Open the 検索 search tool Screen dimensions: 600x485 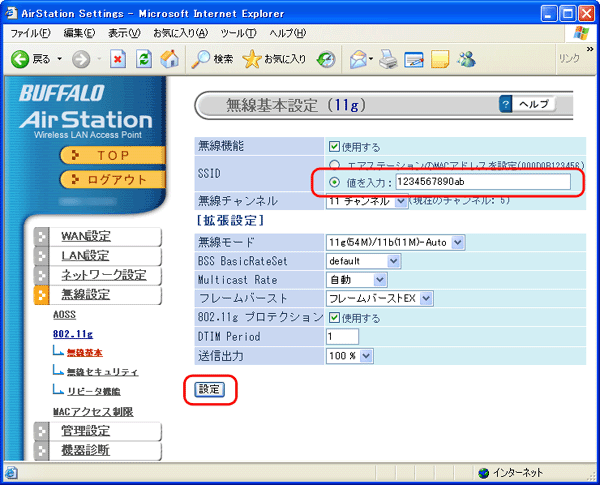(x=212, y=59)
